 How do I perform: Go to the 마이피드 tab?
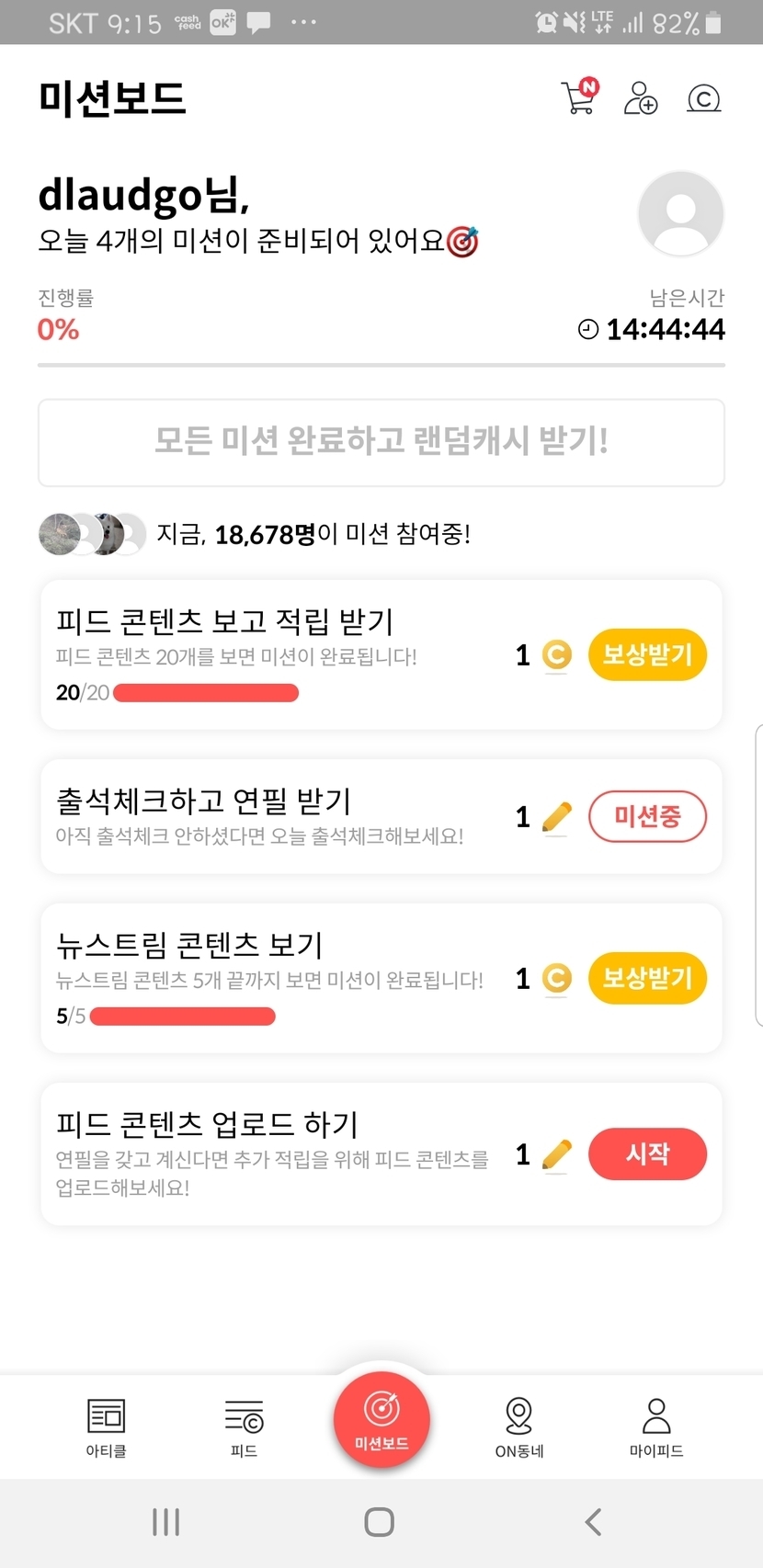(x=656, y=1426)
